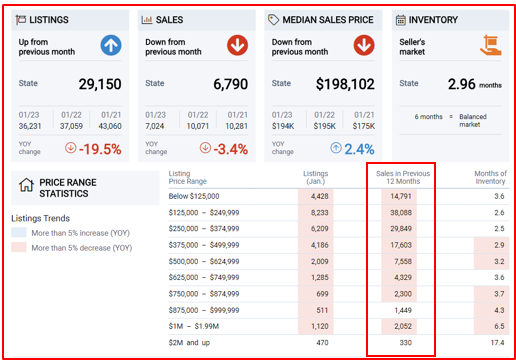This screenshot has width=516, height=362.
Task: Click the small down arrow beside -19.5%
Action: tap(71, 148)
